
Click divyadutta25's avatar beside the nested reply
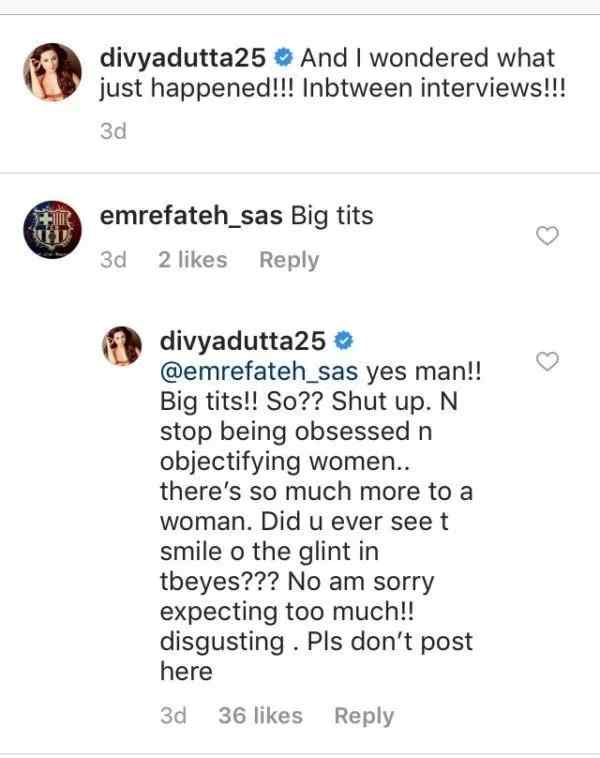(123, 350)
